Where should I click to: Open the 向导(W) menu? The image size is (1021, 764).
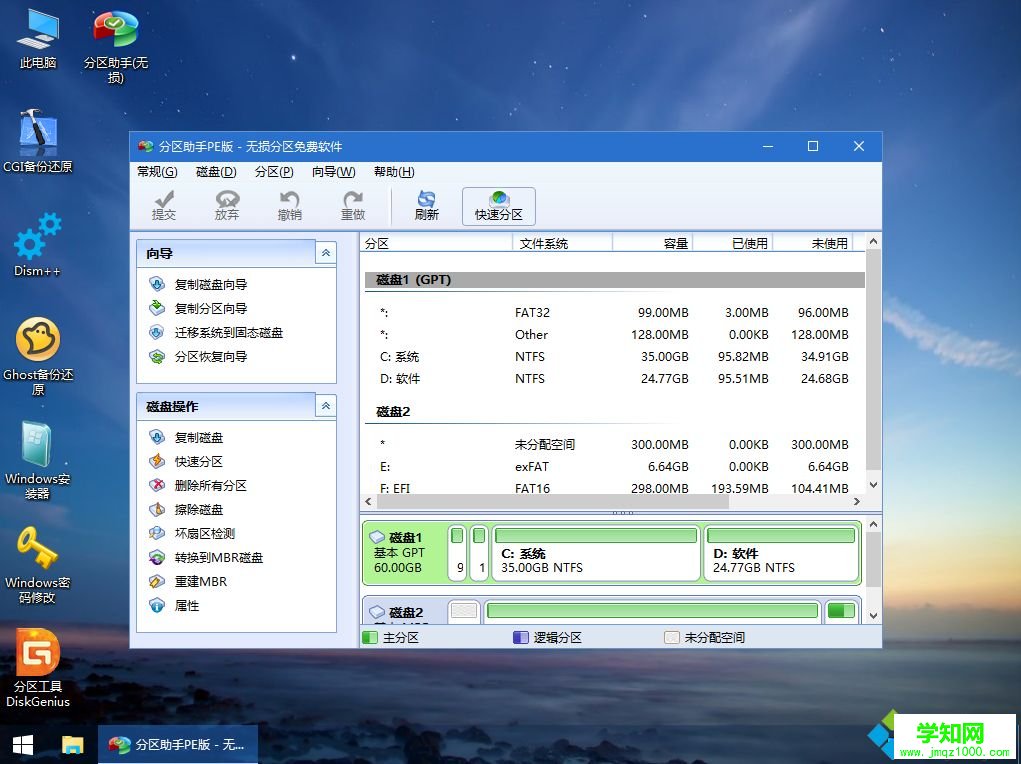tap(333, 171)
